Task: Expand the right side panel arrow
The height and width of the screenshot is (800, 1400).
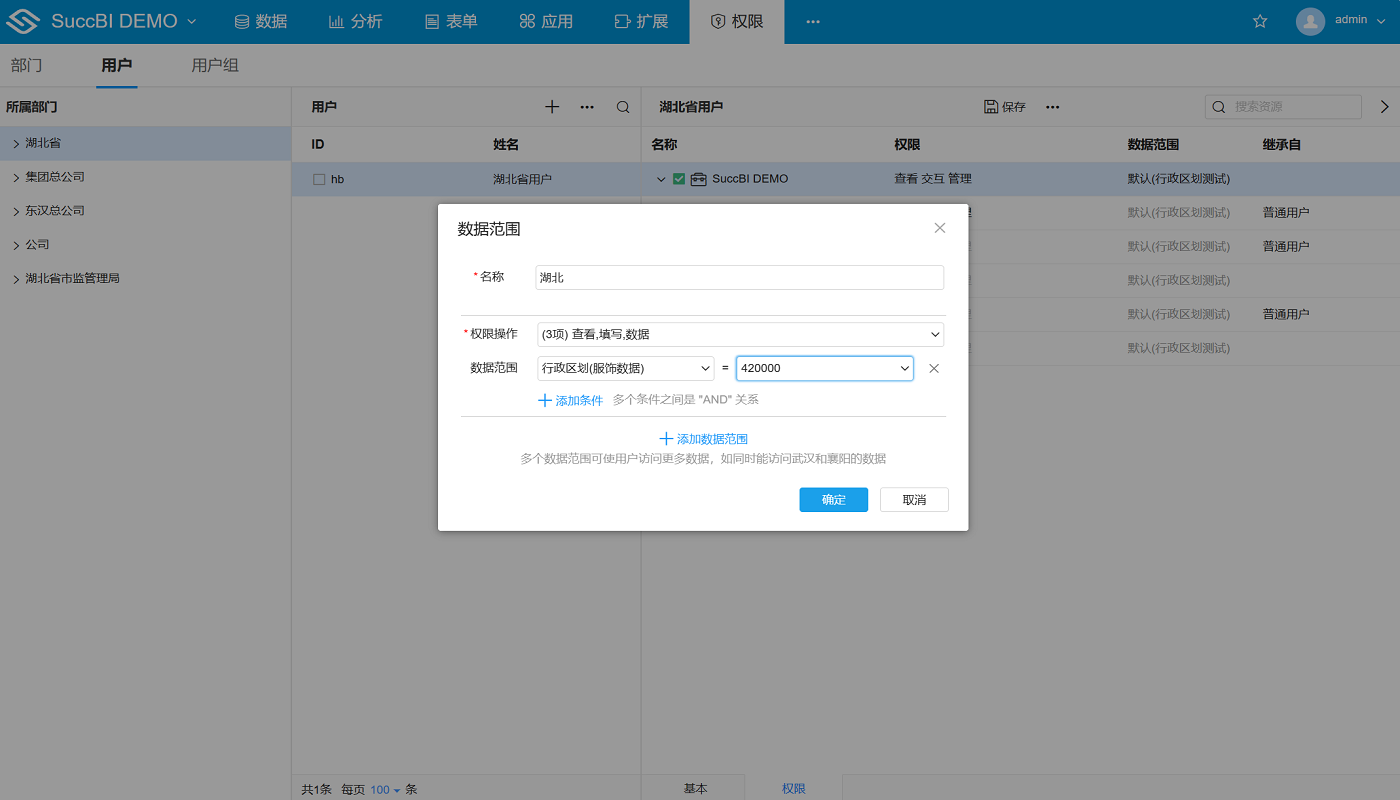Action: click(x=1385, y=106)
